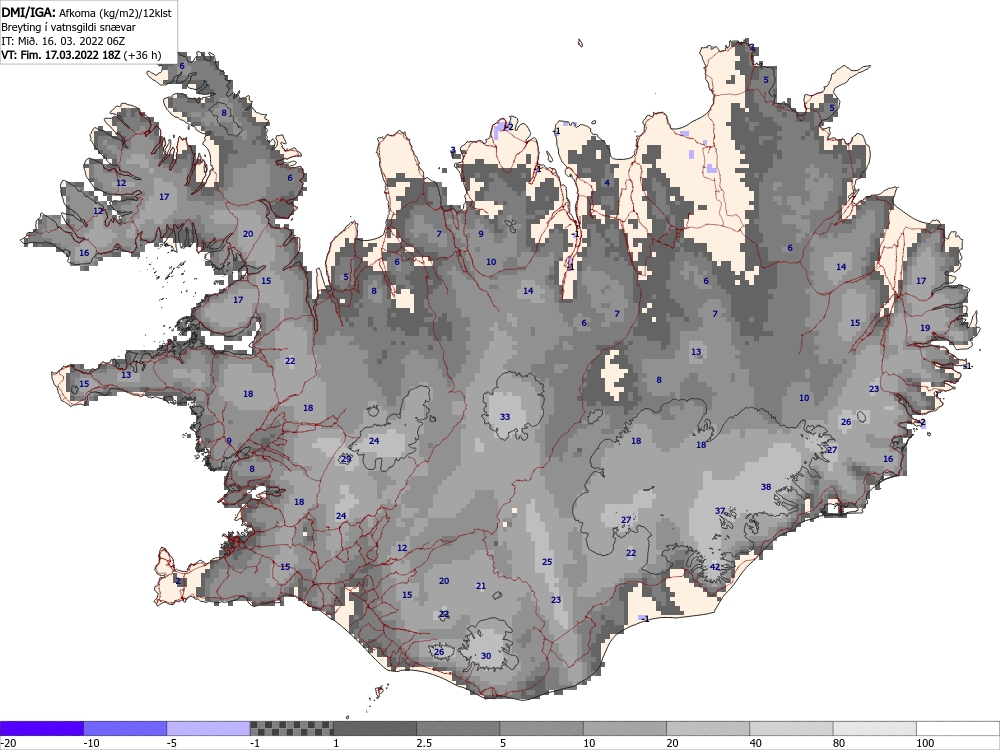Choose the gray 10 to 20 legend swatch
This screenshot has width=1000, height=750.
(x=625, y=728)
